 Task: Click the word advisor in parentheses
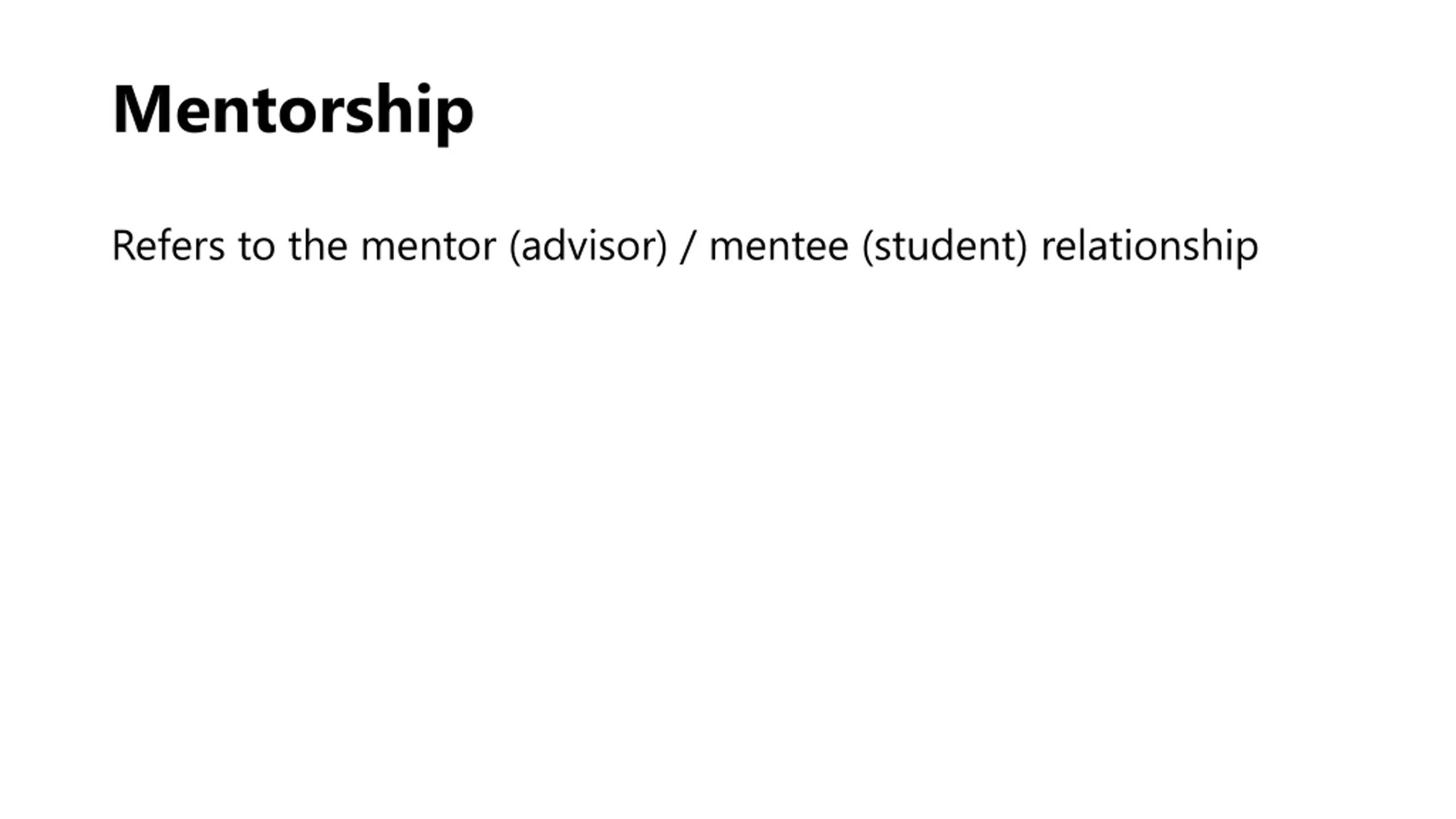coord(588,246)
